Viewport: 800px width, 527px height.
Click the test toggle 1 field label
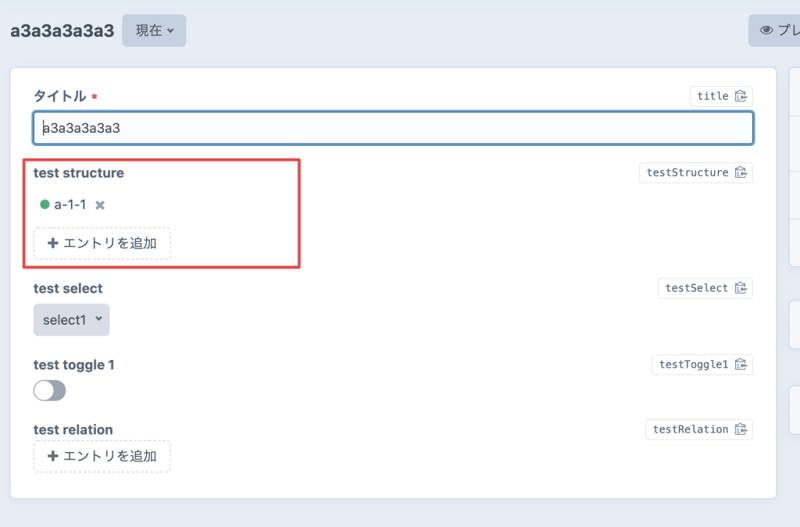coord(74,365)
